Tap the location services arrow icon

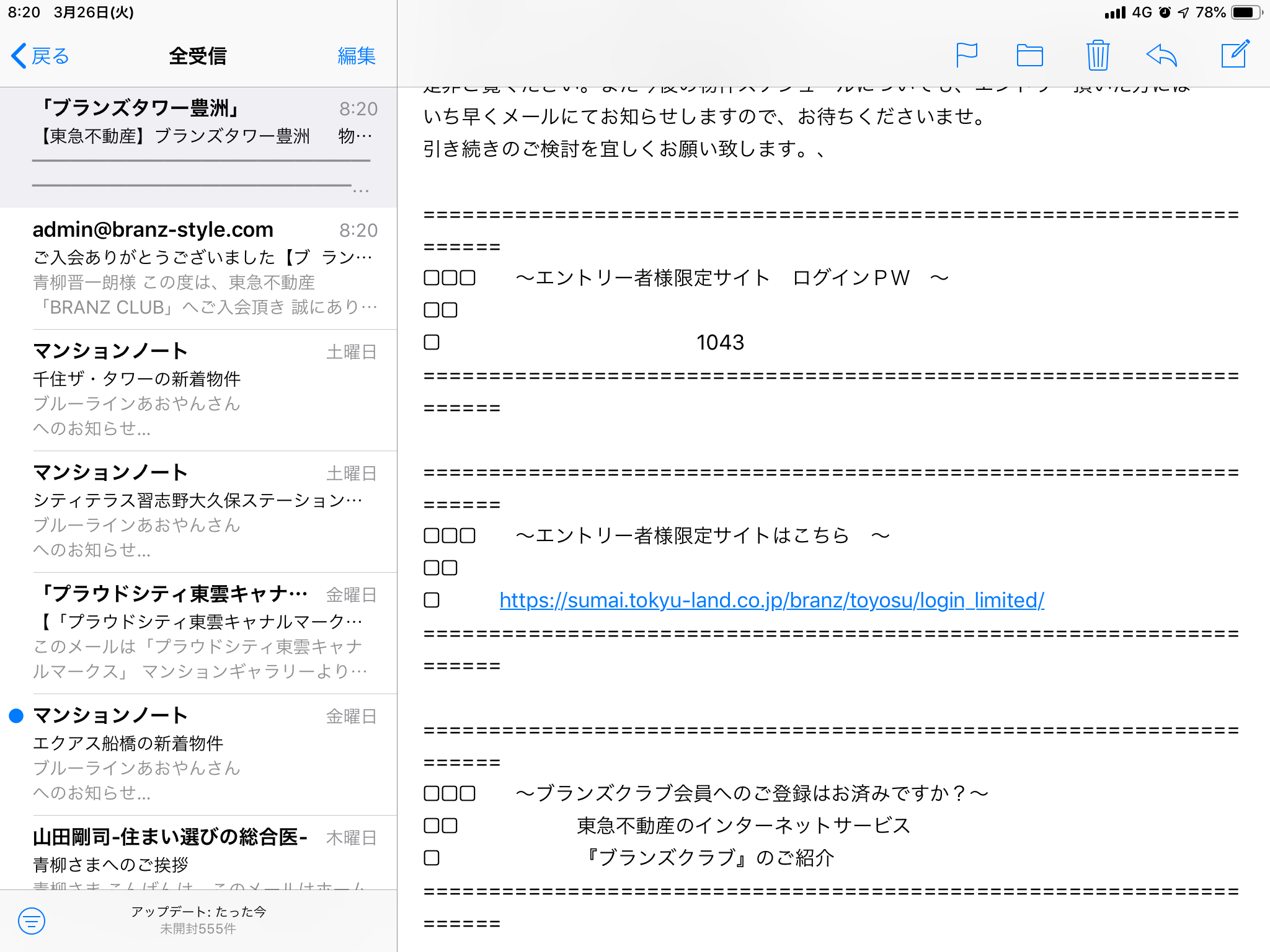point(1183,12)
